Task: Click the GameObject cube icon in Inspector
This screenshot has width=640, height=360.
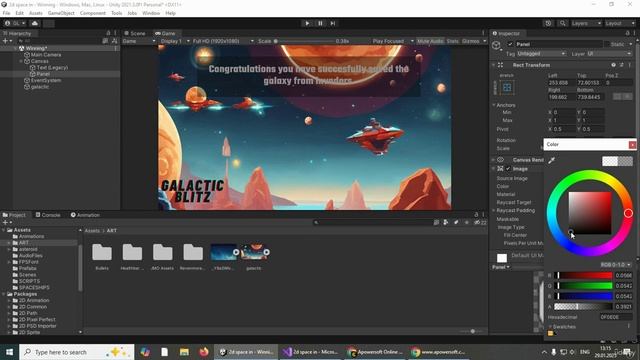Action: coord(496,45)
